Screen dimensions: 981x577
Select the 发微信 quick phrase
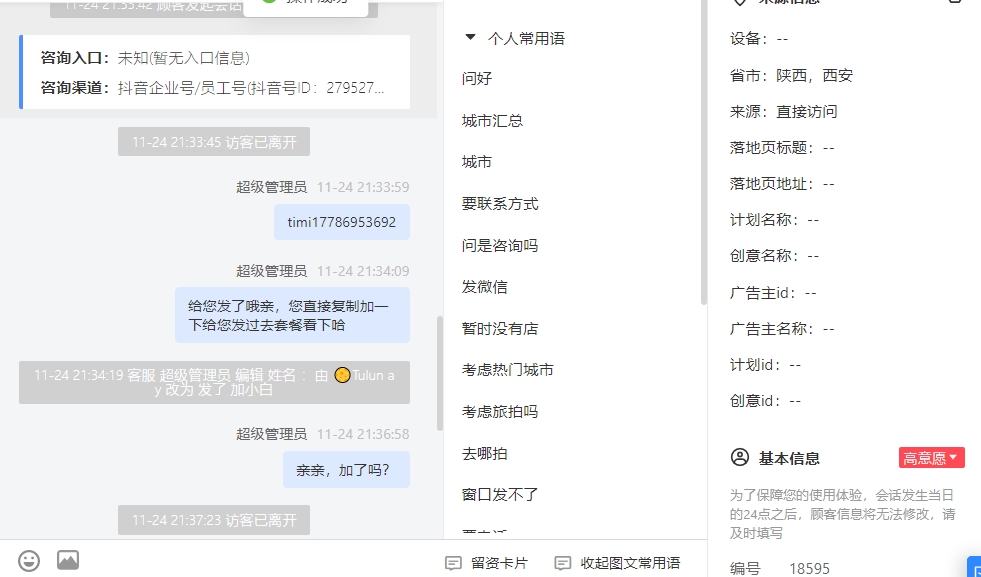(x=485, y=287)
